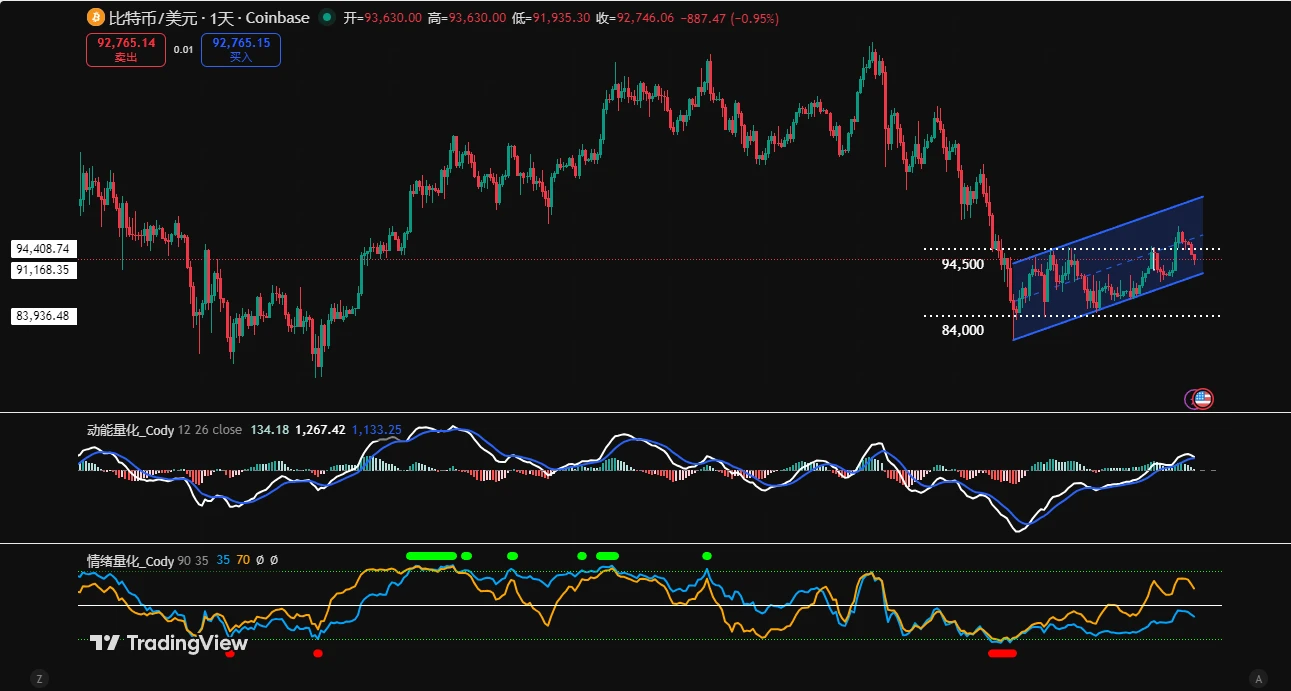Viewport: 1291px width, 691px height.
Task: Click the green market status dot
Action: [327, 18]
